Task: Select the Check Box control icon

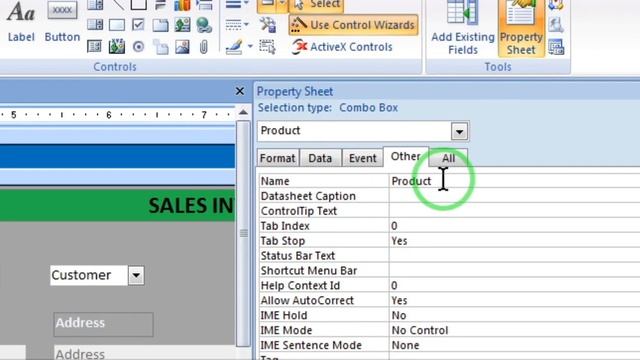Action: [138, 24]
